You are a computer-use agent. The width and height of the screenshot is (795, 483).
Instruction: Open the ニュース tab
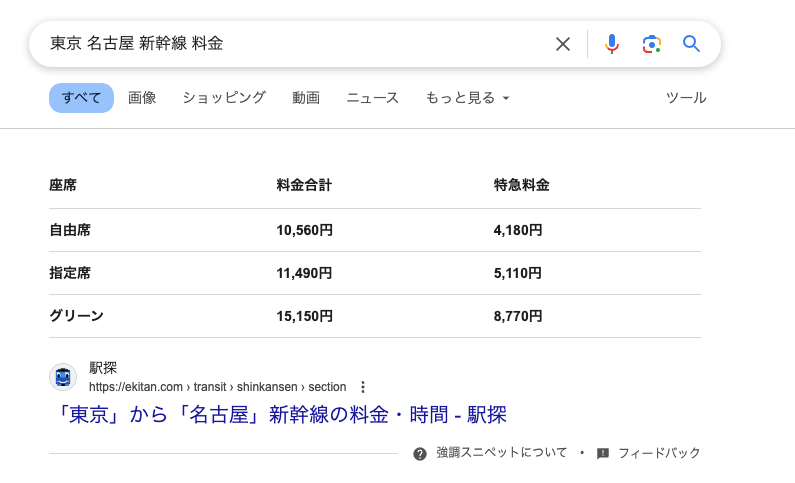coord(373,98)
